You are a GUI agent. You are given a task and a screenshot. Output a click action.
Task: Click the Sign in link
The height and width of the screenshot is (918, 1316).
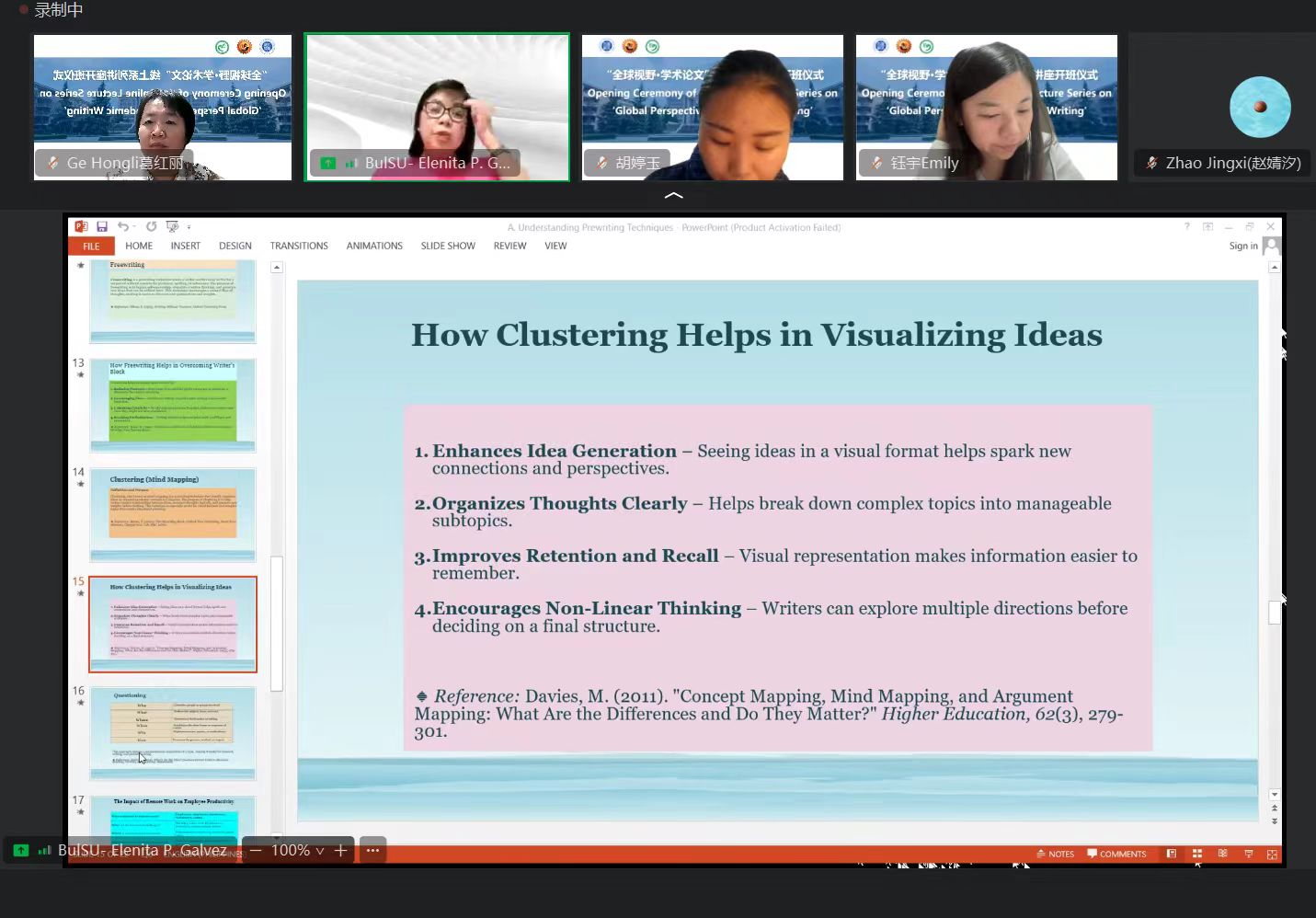[x=1242, y=246]
